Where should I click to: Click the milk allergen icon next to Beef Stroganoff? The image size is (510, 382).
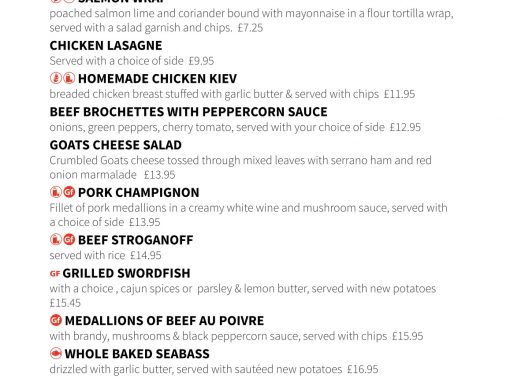(x=56, y=240)
